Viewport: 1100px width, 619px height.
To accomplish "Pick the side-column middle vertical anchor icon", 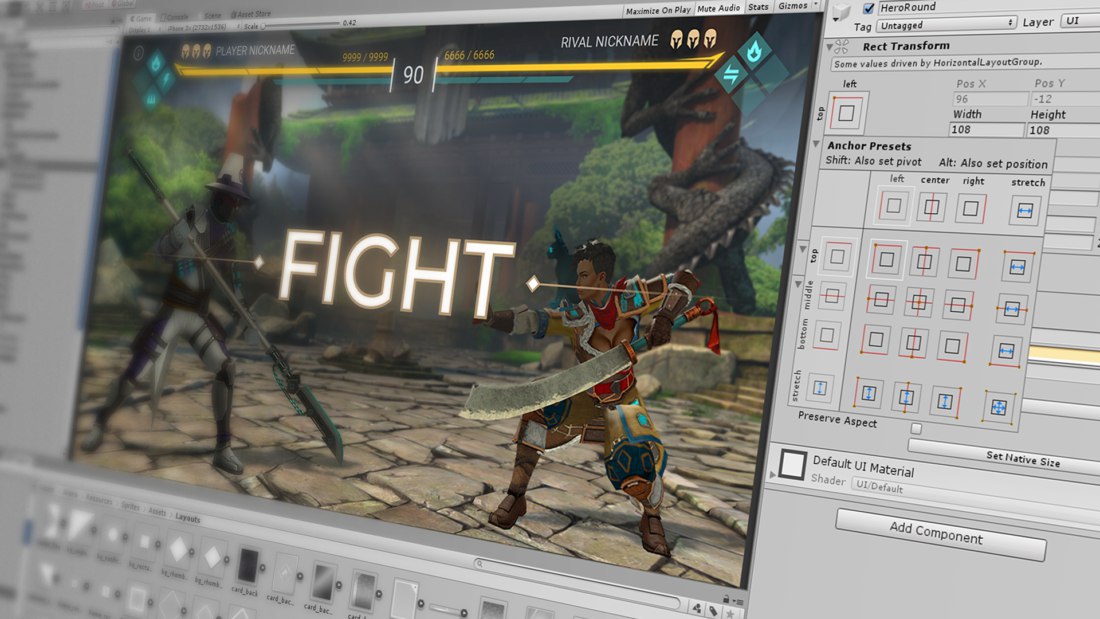I will point(832,296).
